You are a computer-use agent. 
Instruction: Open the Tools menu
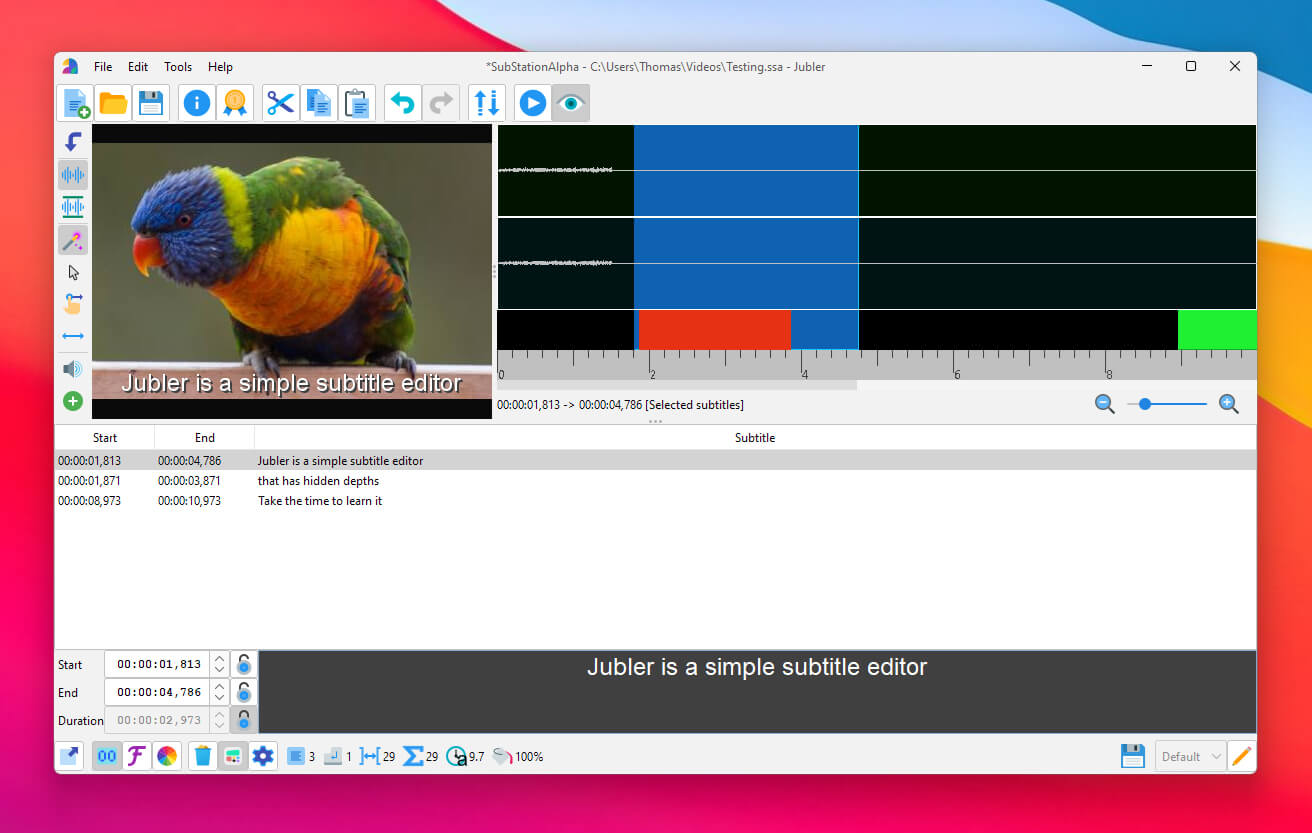(178, 67)
